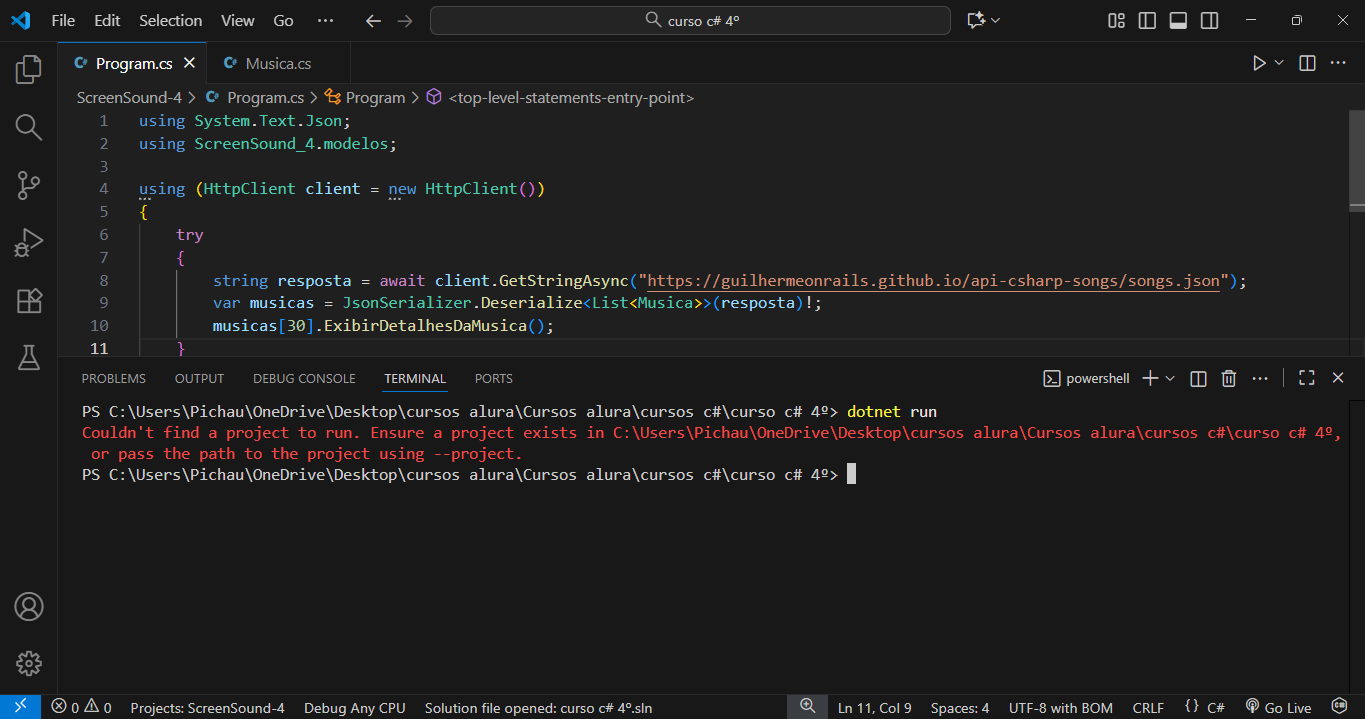Click Go Live in status bar
The height and width of the screenshot is (719, 1365).
point(1278,708)
